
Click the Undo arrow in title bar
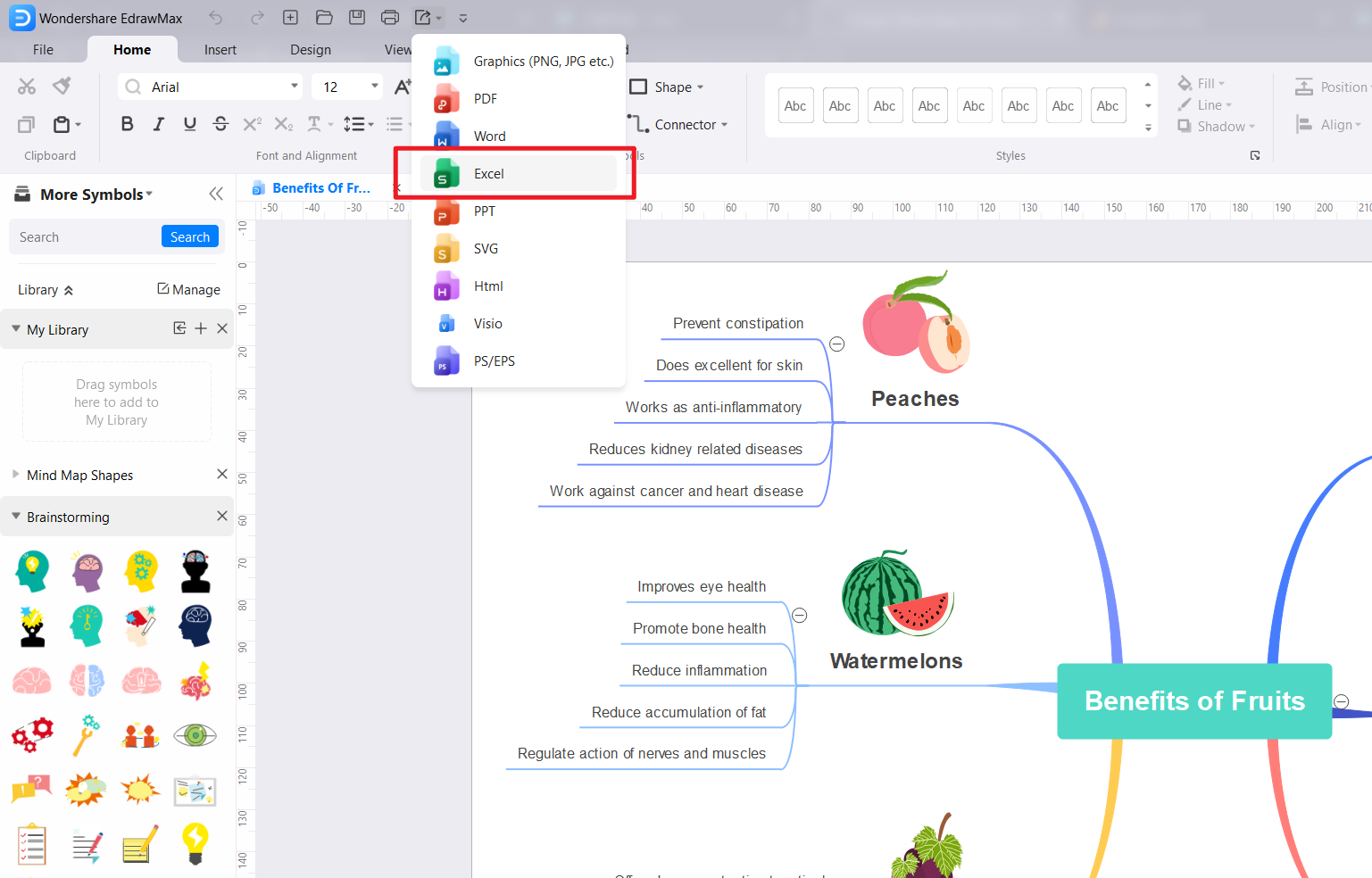coord(215,18)
